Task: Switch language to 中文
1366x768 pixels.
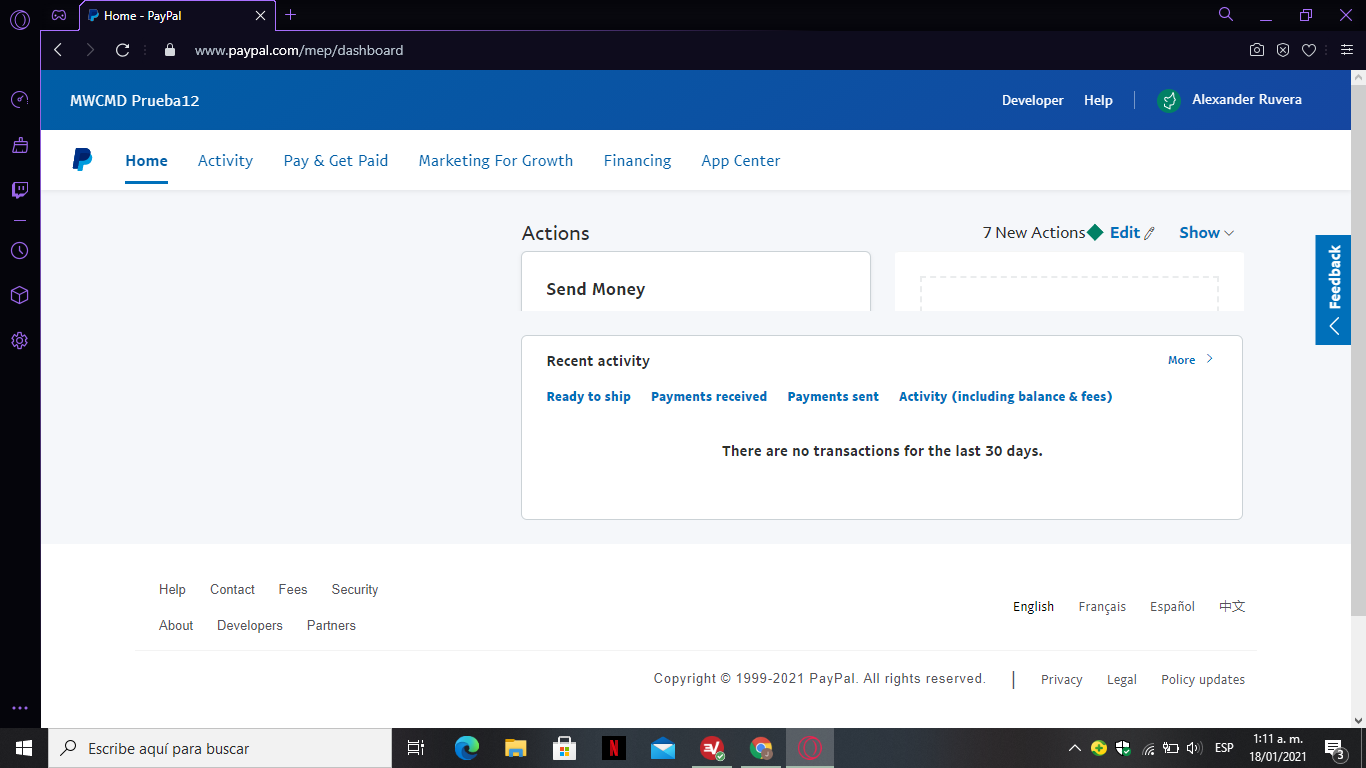Action: click(1232, 606)
